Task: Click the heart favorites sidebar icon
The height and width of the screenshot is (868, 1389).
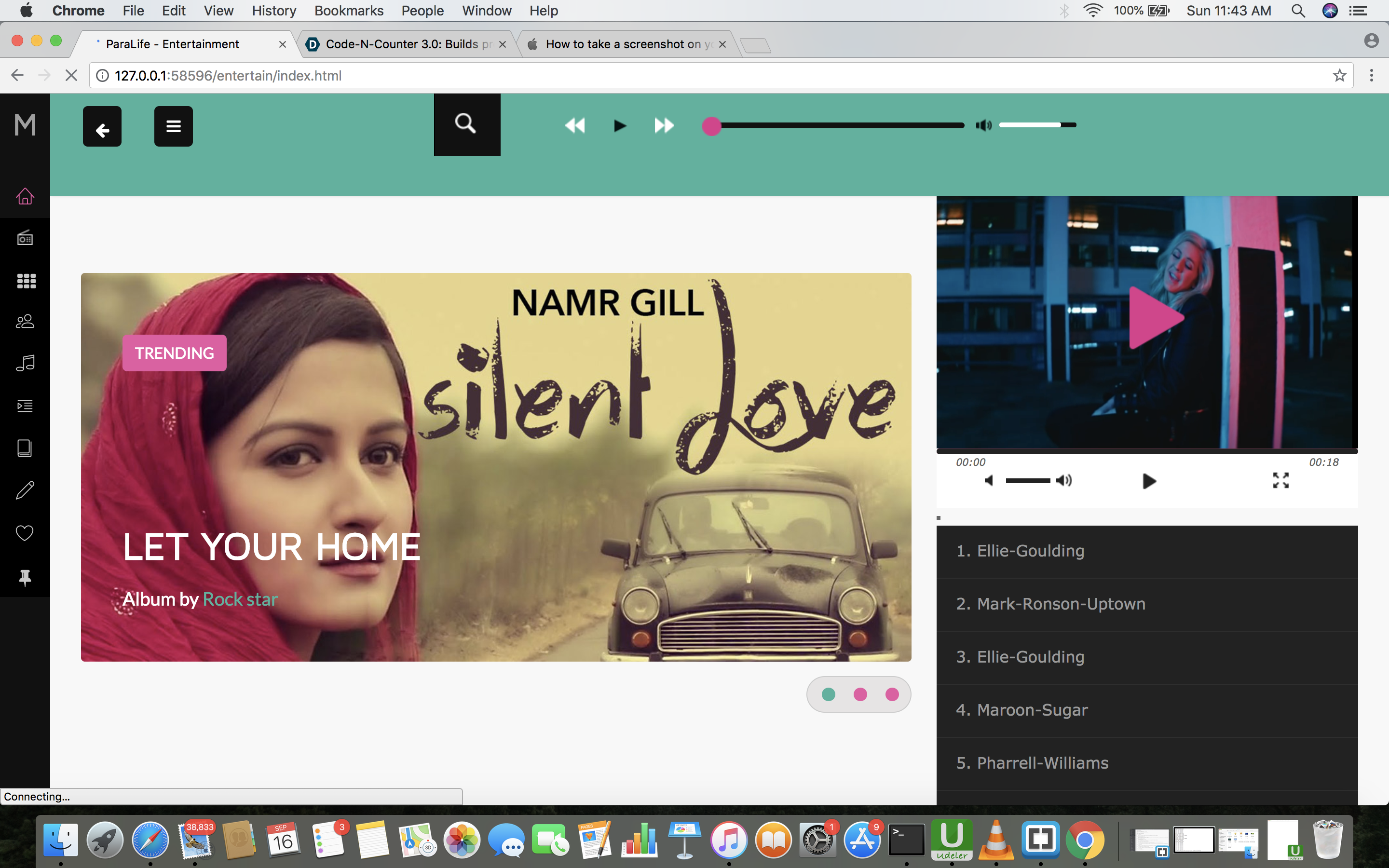Action: pos(25,533)
